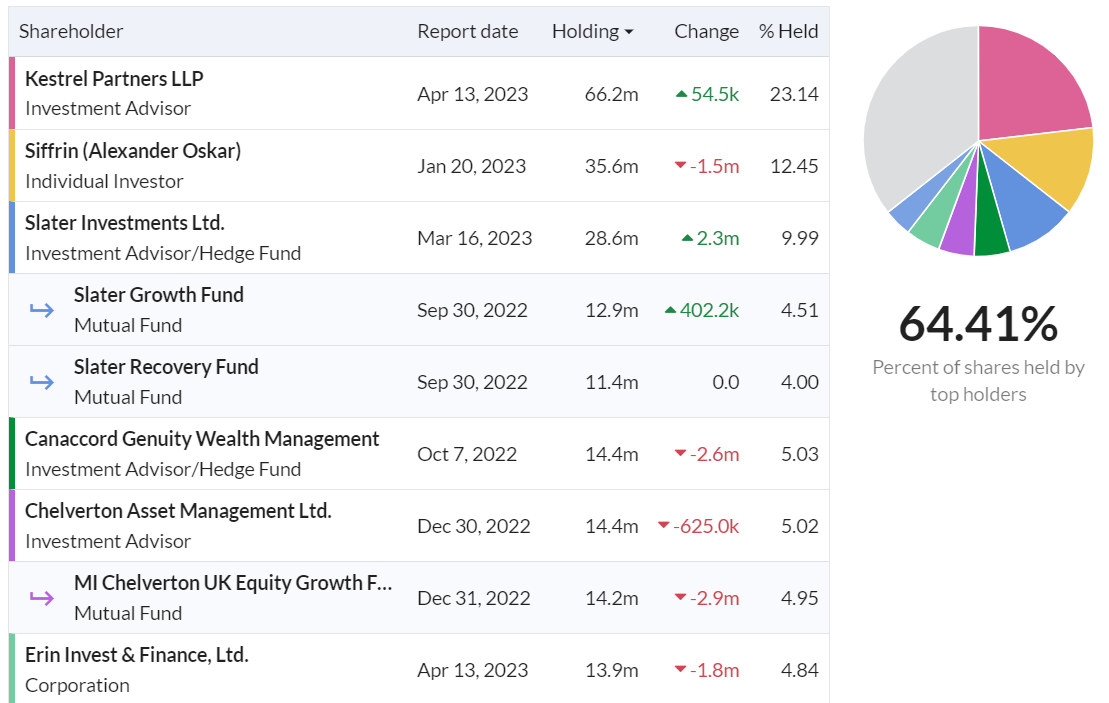Open Siffrin (Alexander Oskar) shareholder
Viewport: 1109px width, 703px height.
(x=133, y=151)
